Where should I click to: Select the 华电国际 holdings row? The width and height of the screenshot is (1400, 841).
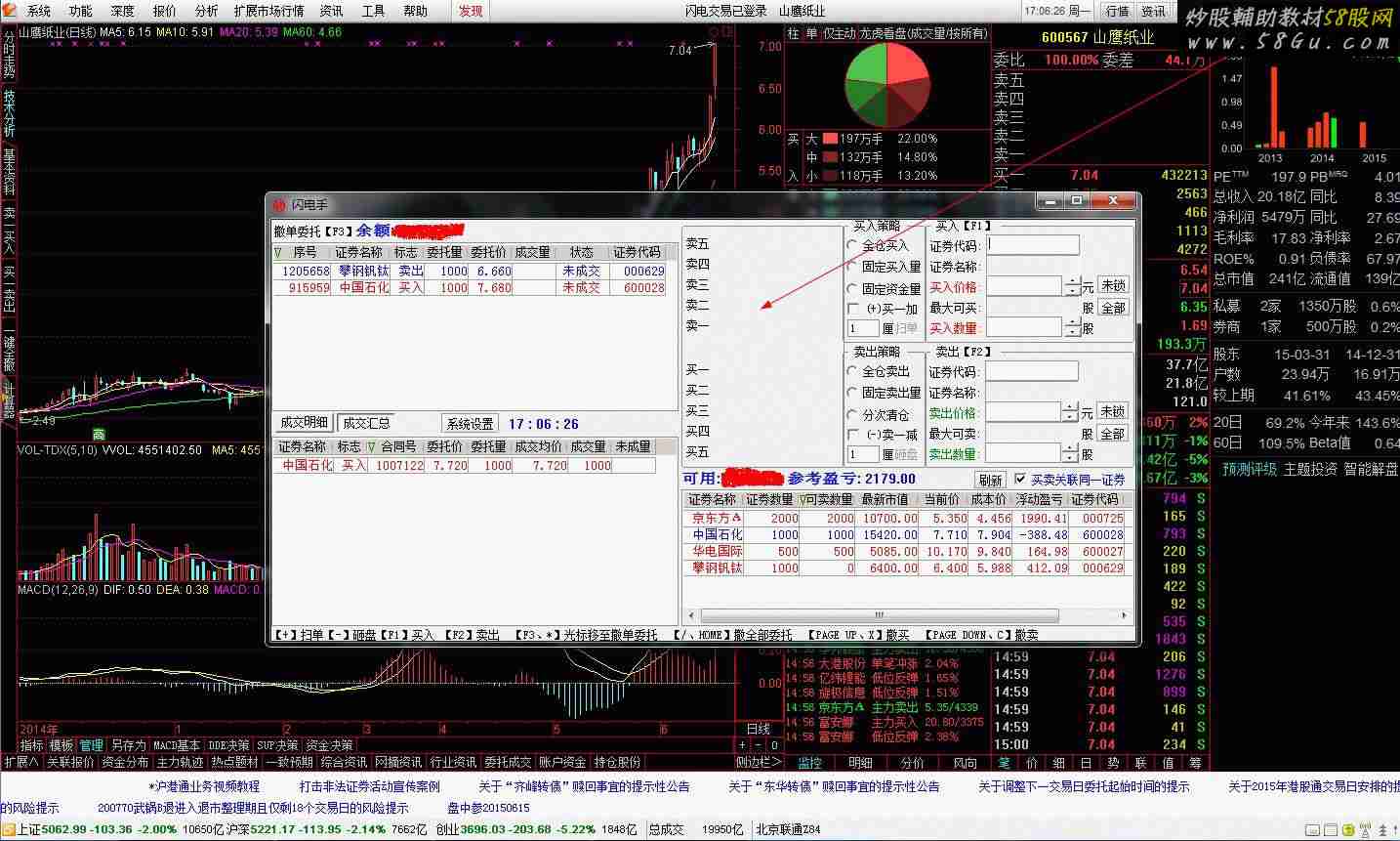click(906, 551)
